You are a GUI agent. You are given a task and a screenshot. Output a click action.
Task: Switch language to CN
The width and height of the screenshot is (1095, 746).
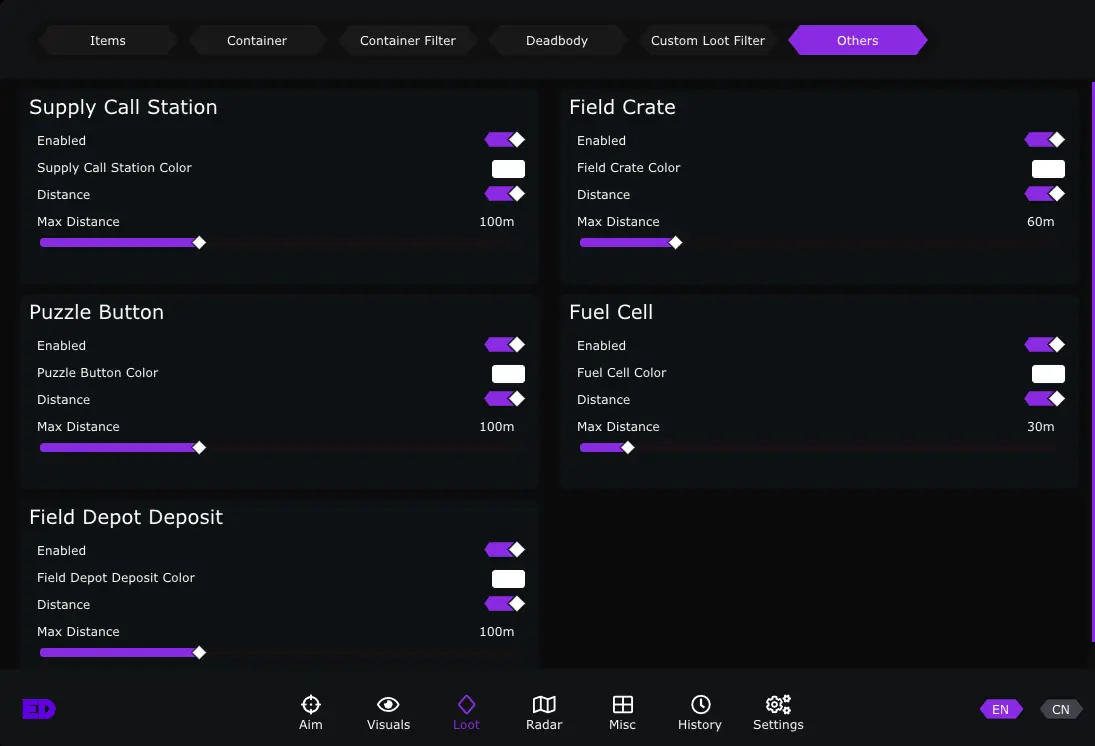tap(1061, 710)
